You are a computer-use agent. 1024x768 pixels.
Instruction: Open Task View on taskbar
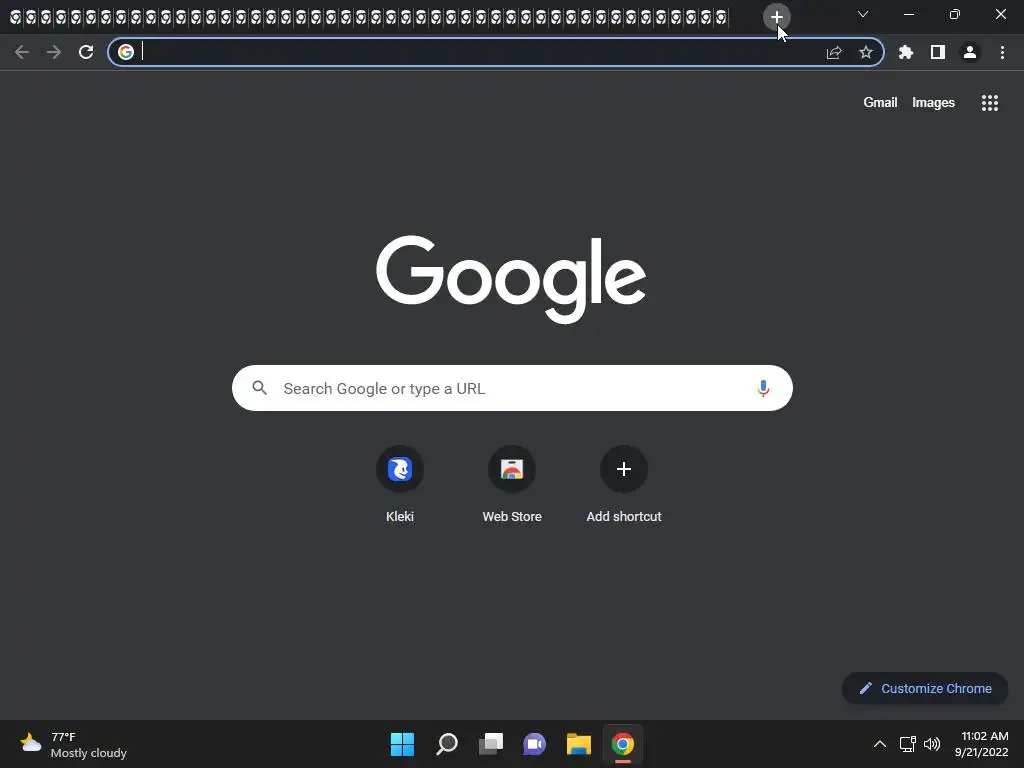[490, 744]
